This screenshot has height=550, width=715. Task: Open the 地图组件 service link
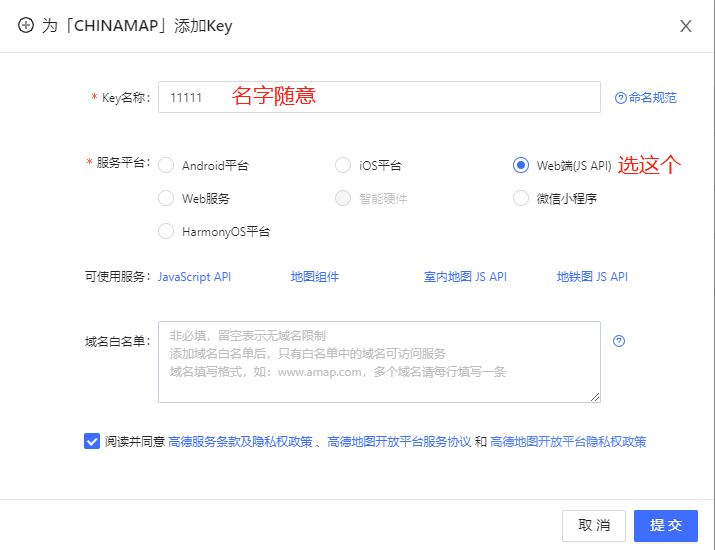point(315,277)
